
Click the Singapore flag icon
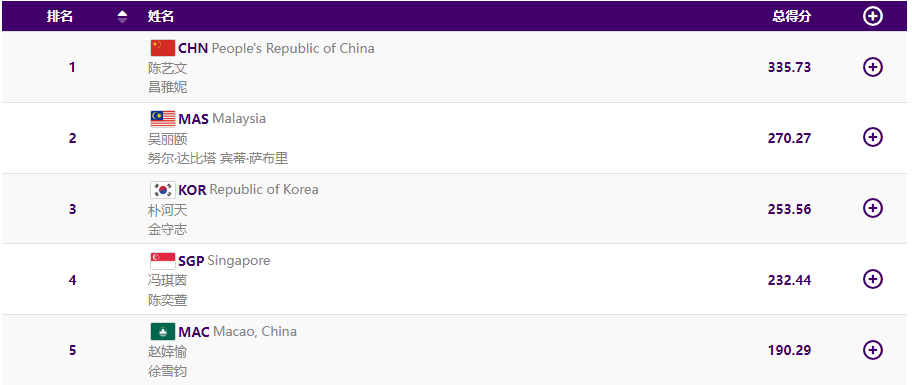coord(163,261)
